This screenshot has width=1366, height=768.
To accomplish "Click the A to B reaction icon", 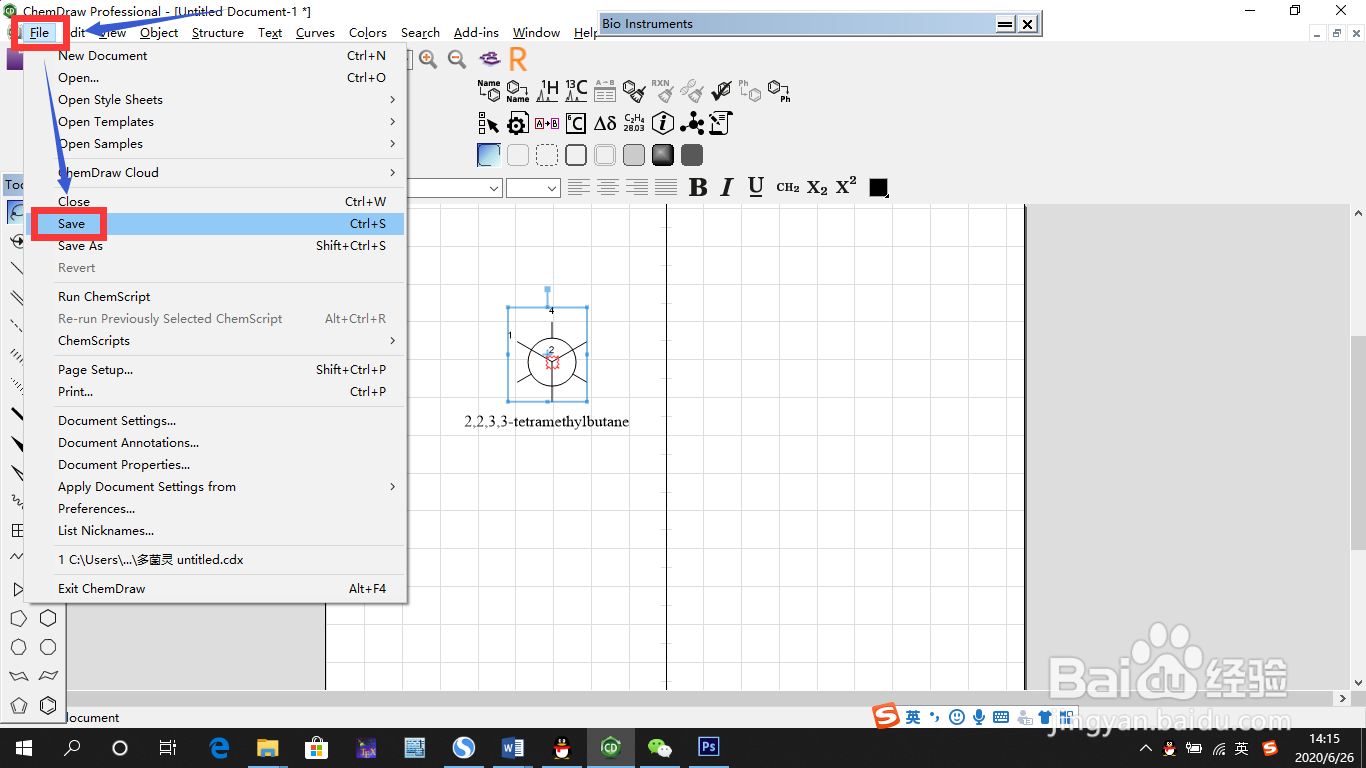I will 547,123.
